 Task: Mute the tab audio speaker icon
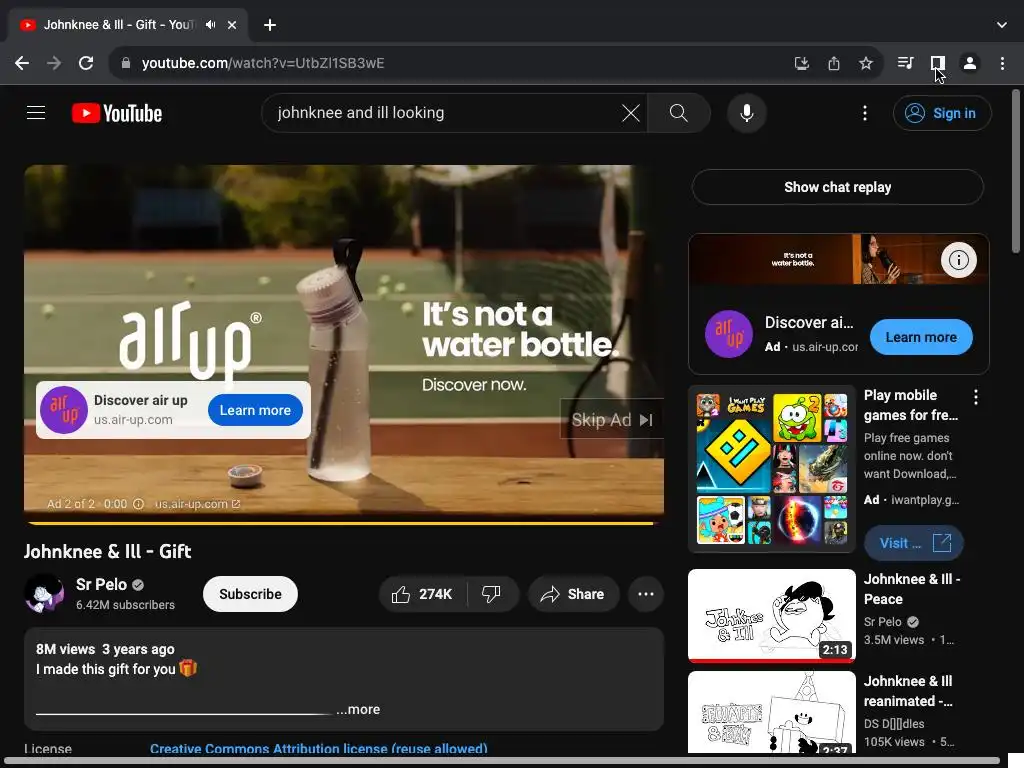click(210, 25)
